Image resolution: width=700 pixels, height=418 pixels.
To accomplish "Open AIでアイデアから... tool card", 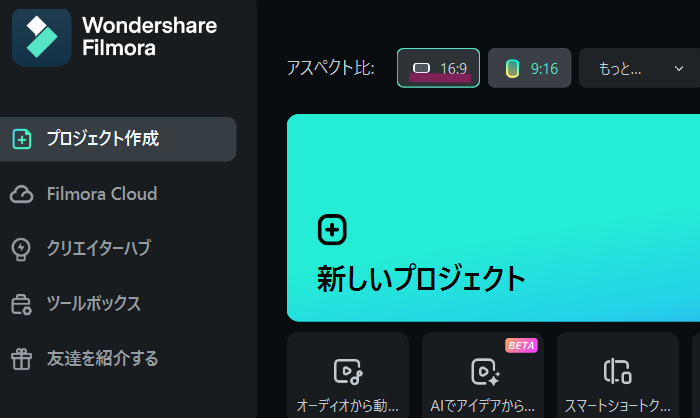I will [x=483, y=375].
